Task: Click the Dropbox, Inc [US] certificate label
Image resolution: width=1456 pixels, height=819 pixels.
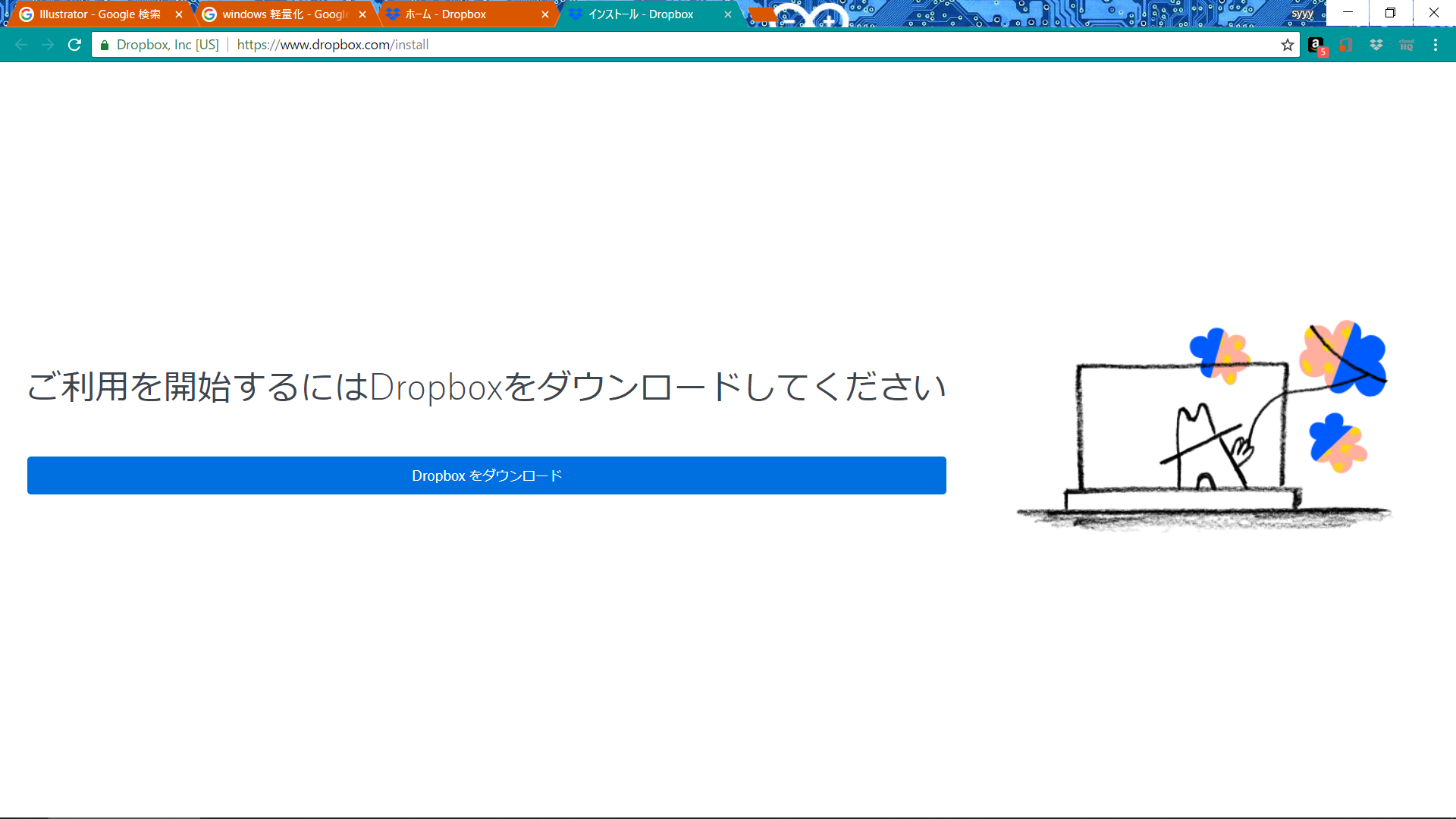Action: coord(168,45)
